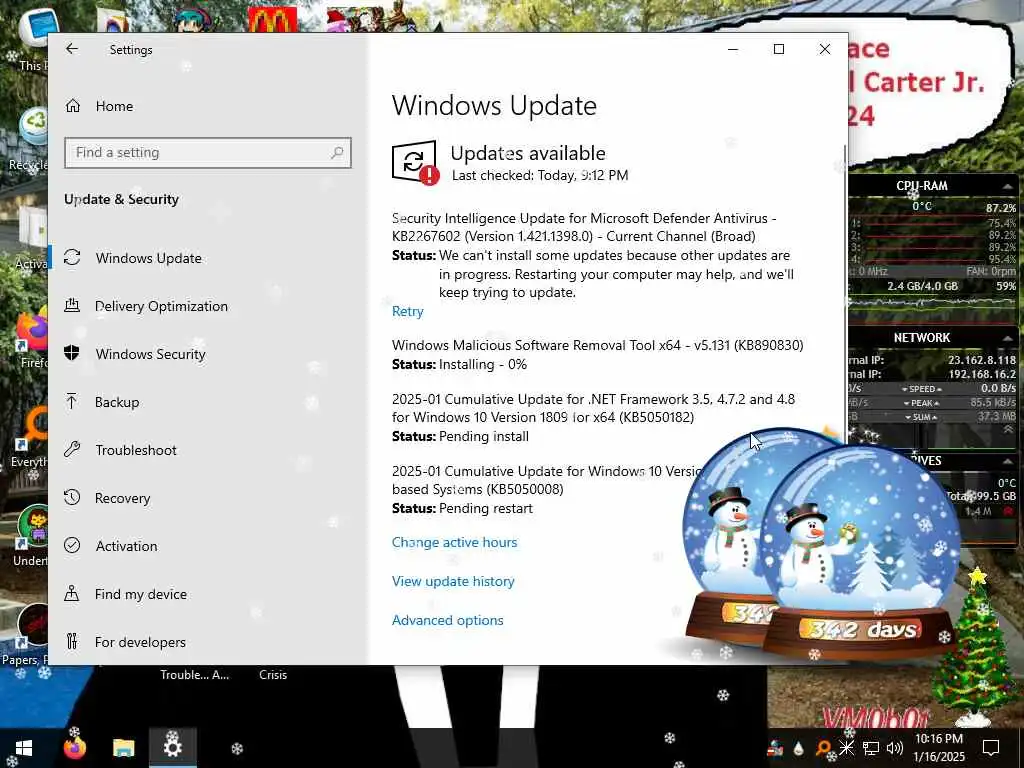Click the Windows Update page heading
This screenshot has height=768, width=1024.
(x=494, y=106)
